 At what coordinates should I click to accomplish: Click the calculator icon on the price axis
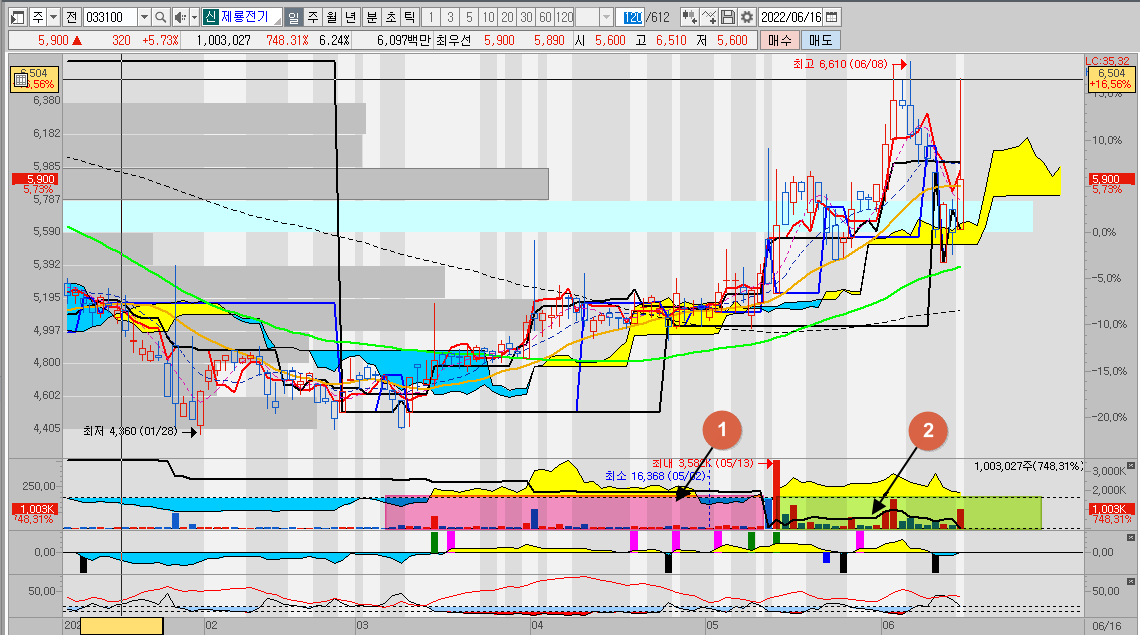point(20,79)
